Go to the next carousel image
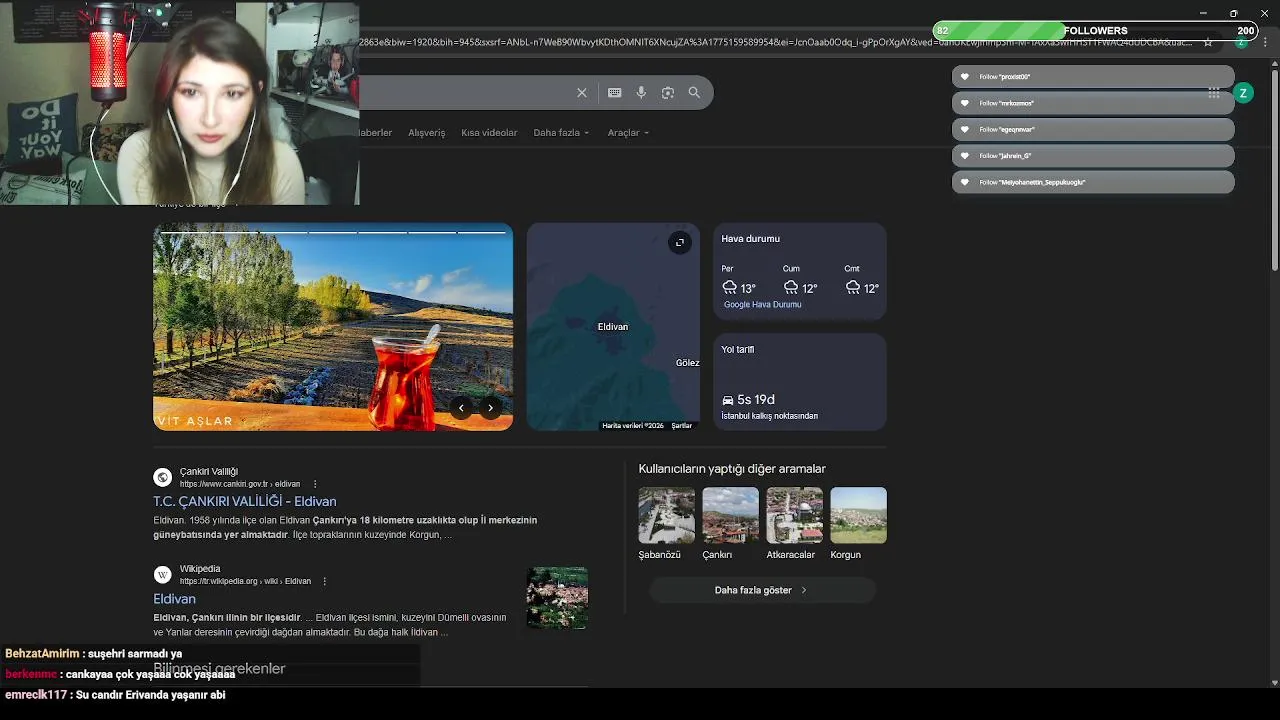The height and width of the screenshot is (720, 1280). pyautogui.click(x=490, y=407)
